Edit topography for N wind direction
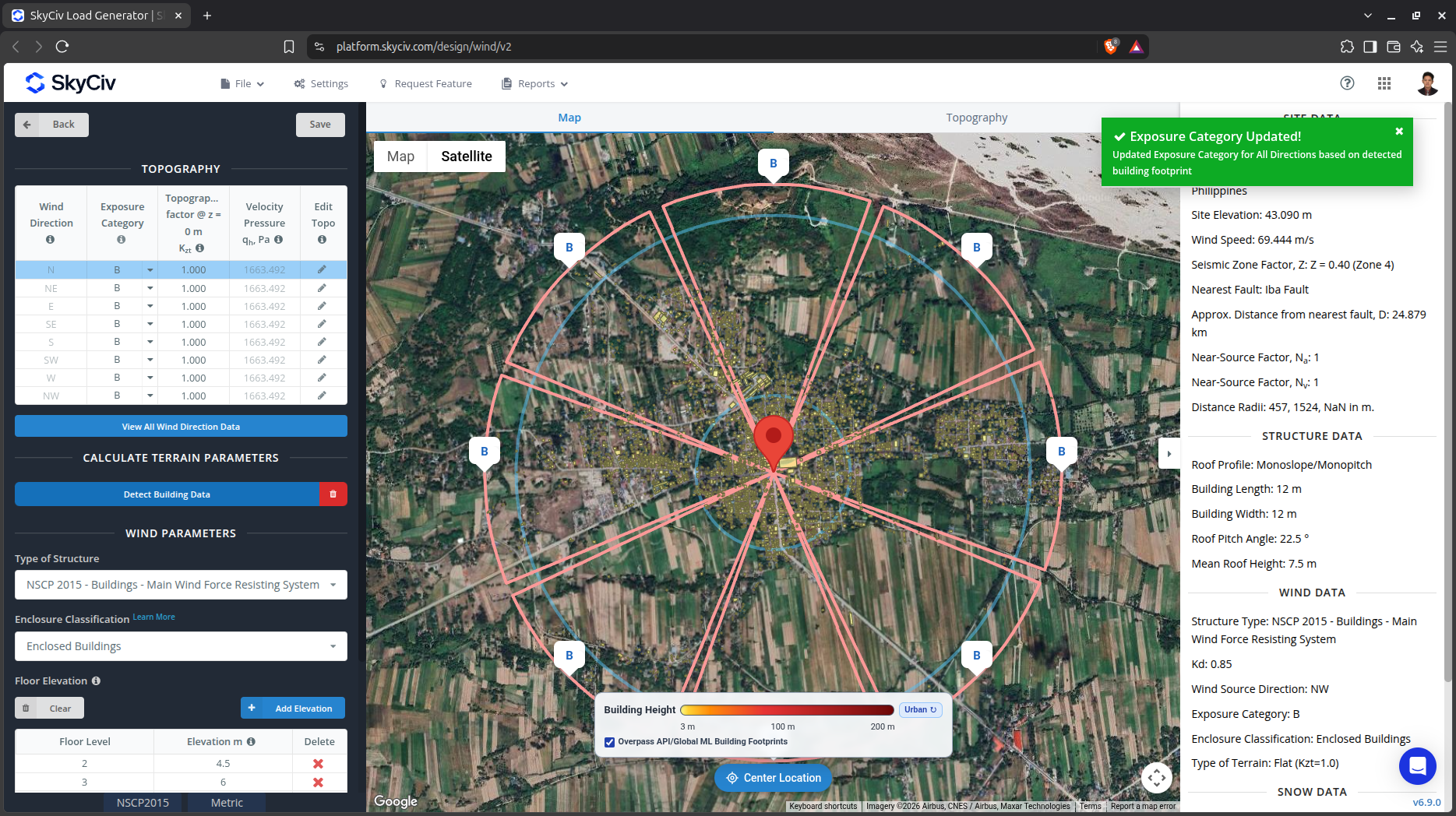Image resolution: width=1456 pixels, height=816 pixels. (322, 269)
